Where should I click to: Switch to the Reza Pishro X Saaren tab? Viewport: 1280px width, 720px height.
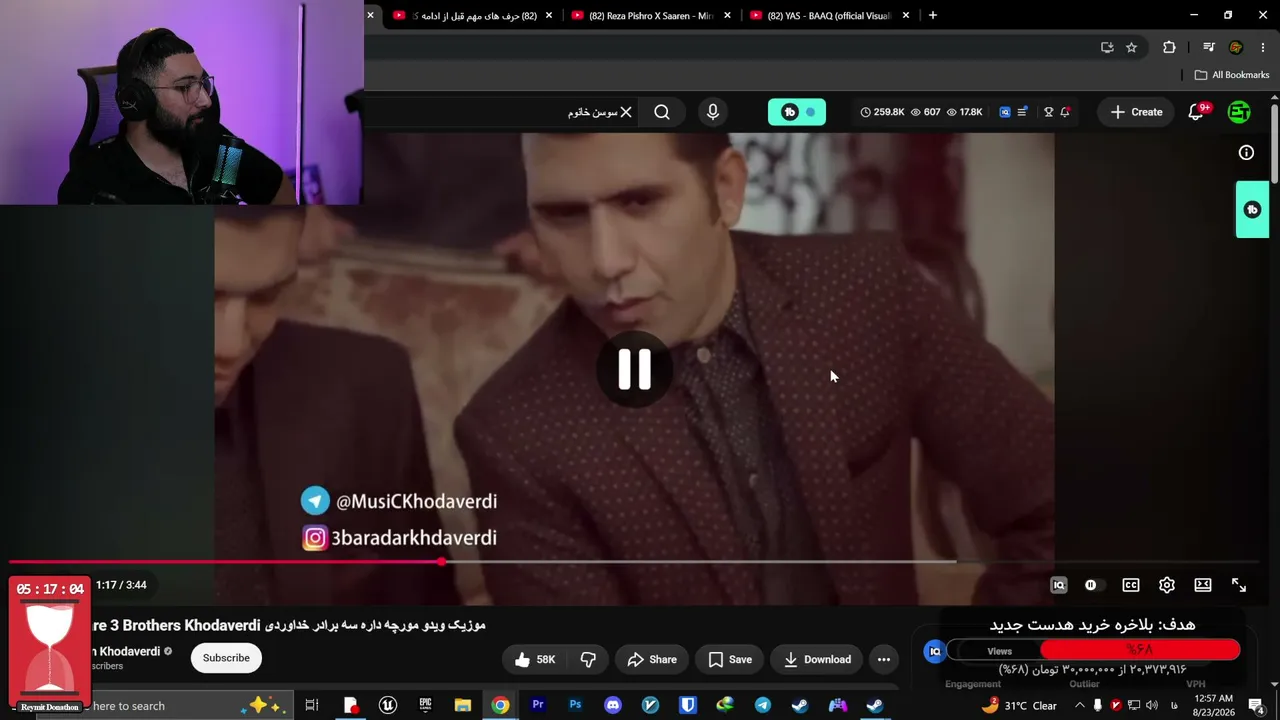[649, 15]
